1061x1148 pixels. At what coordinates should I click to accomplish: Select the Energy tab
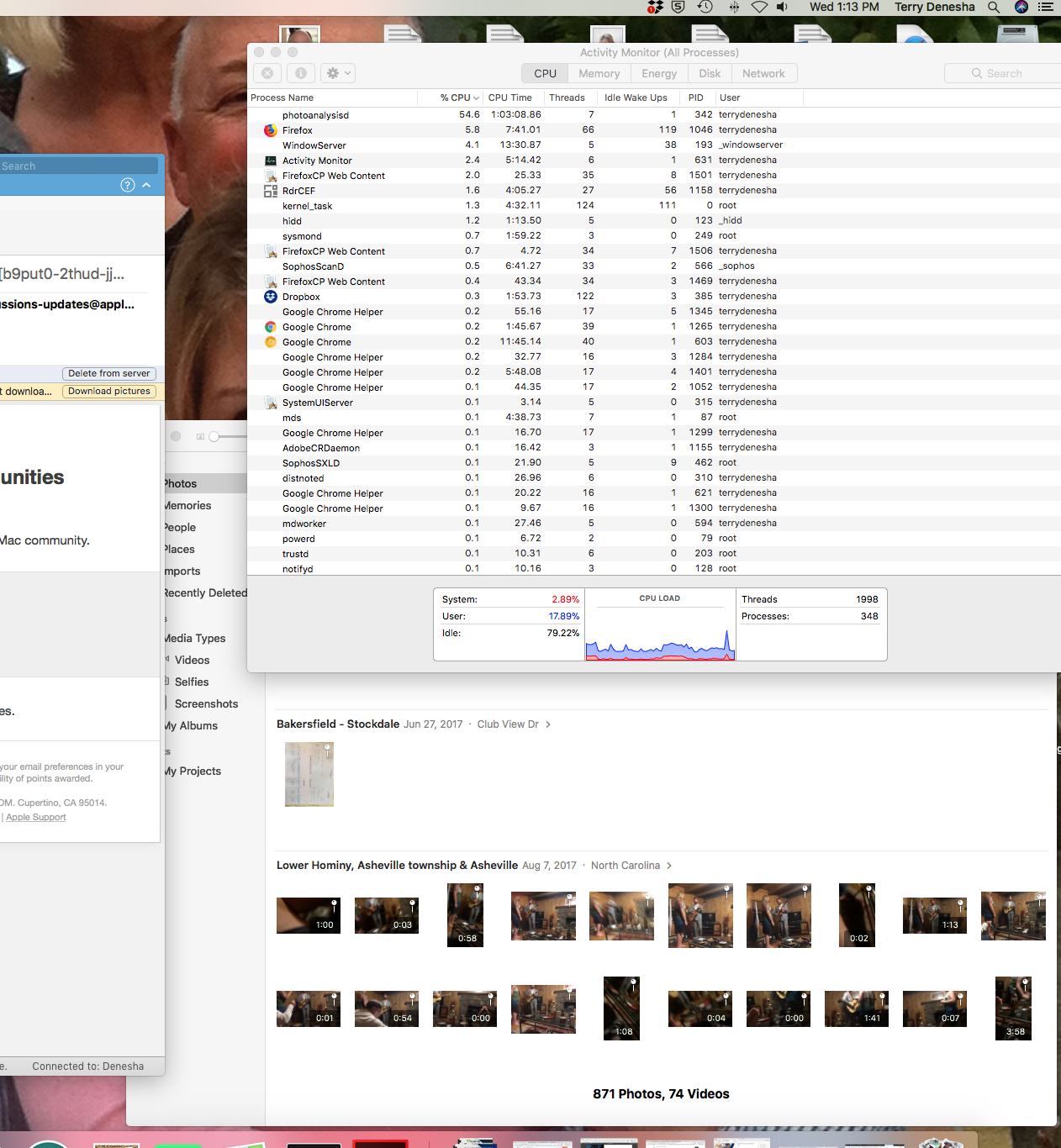coord(658,73)
